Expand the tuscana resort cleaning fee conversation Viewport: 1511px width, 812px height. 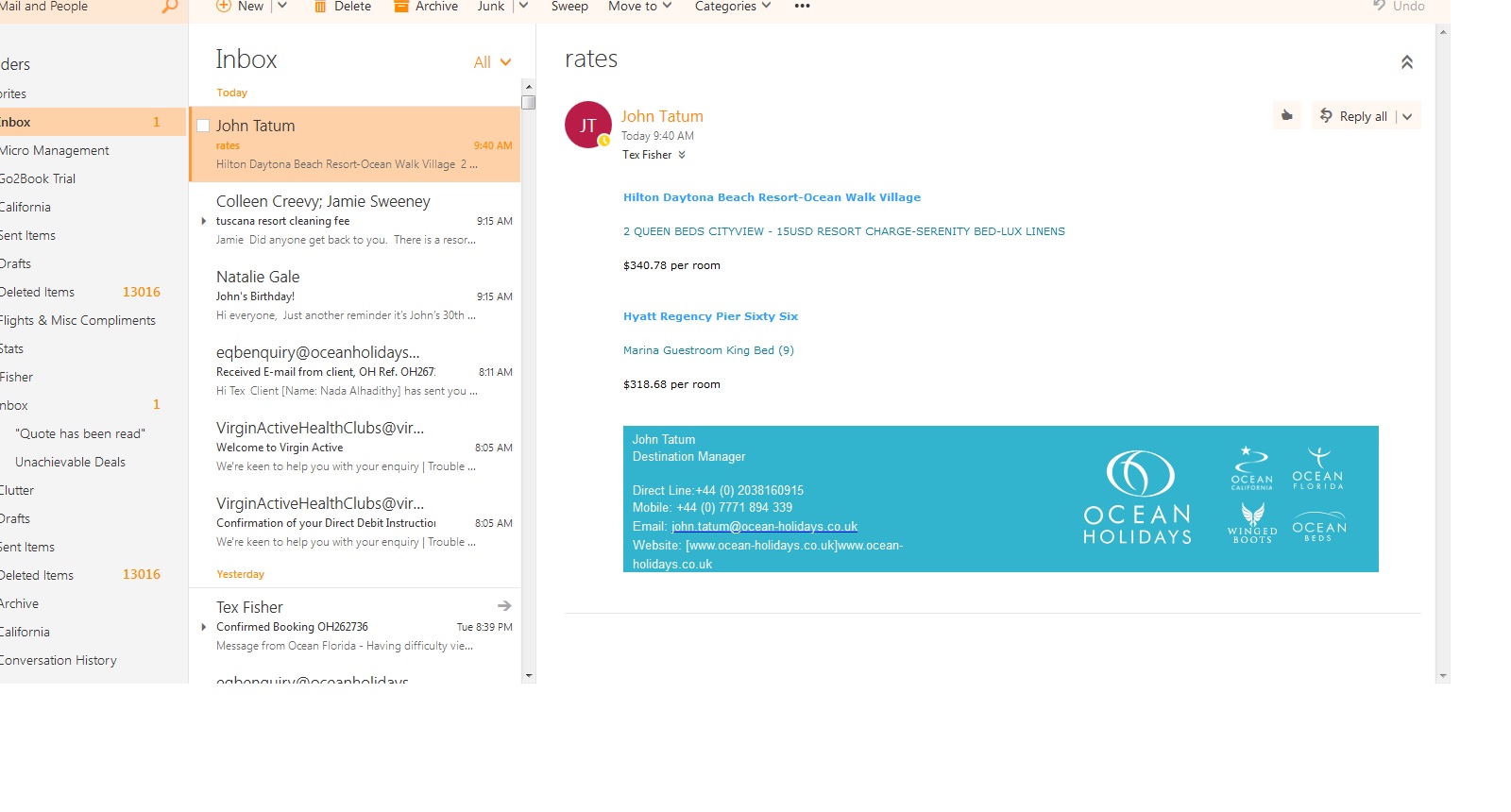(204, 221)
